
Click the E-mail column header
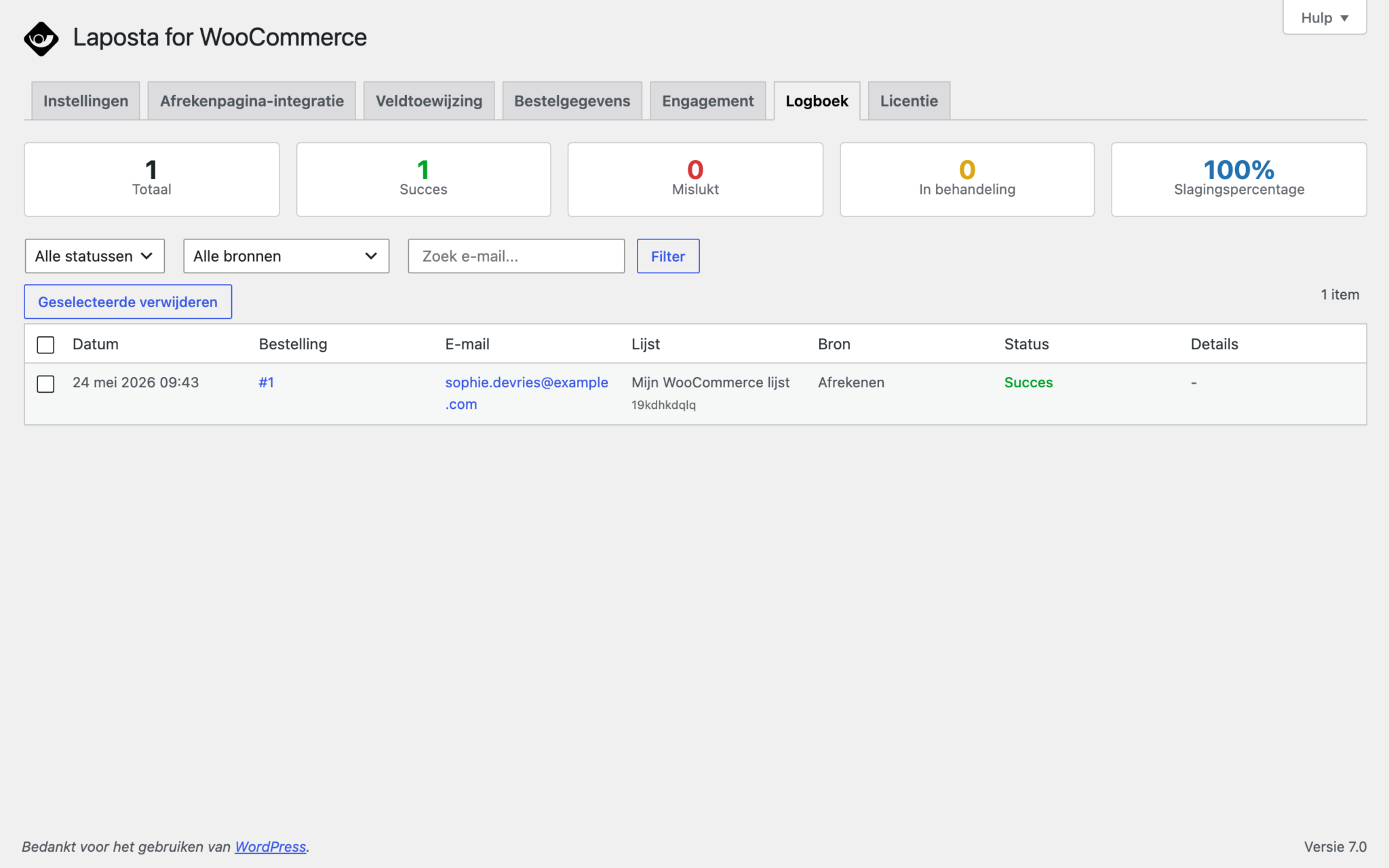tap(467, 344)
